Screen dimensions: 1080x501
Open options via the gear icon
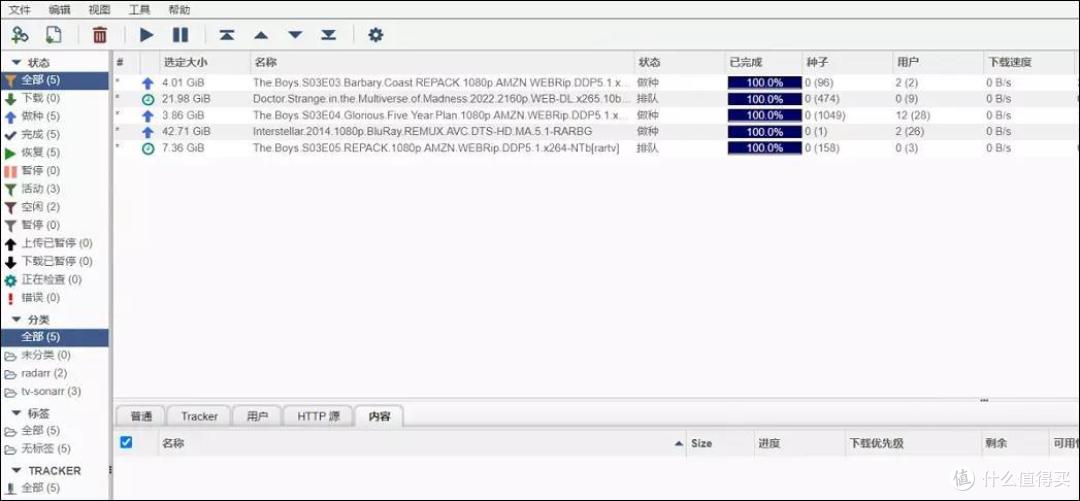pos(375,34)
